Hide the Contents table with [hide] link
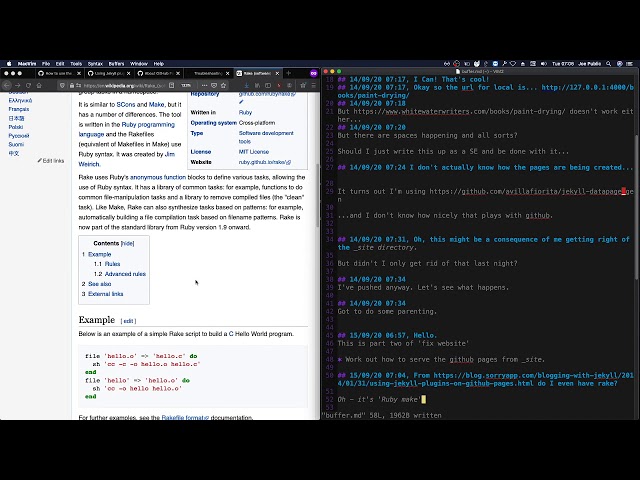Image resolution: width=640 pixels, height=480 pixels. (127, 243)
